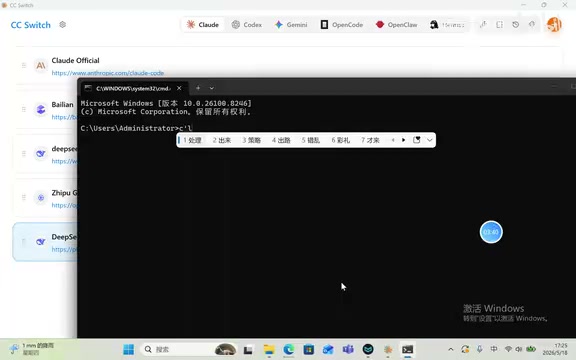Open File Explorer from the taskbar
576x360 pixels.
coord(269,350)
